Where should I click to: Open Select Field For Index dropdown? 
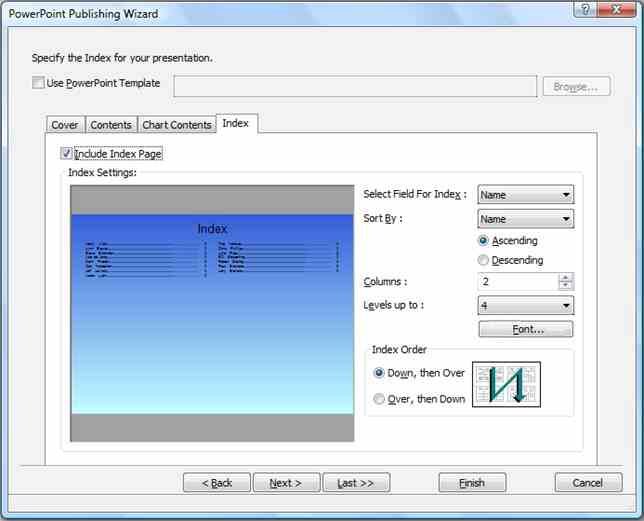[x=526, y=195]
